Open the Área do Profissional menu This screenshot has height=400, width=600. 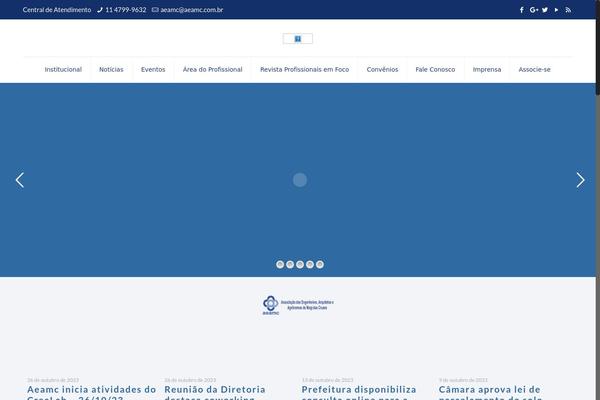[212, 69]
